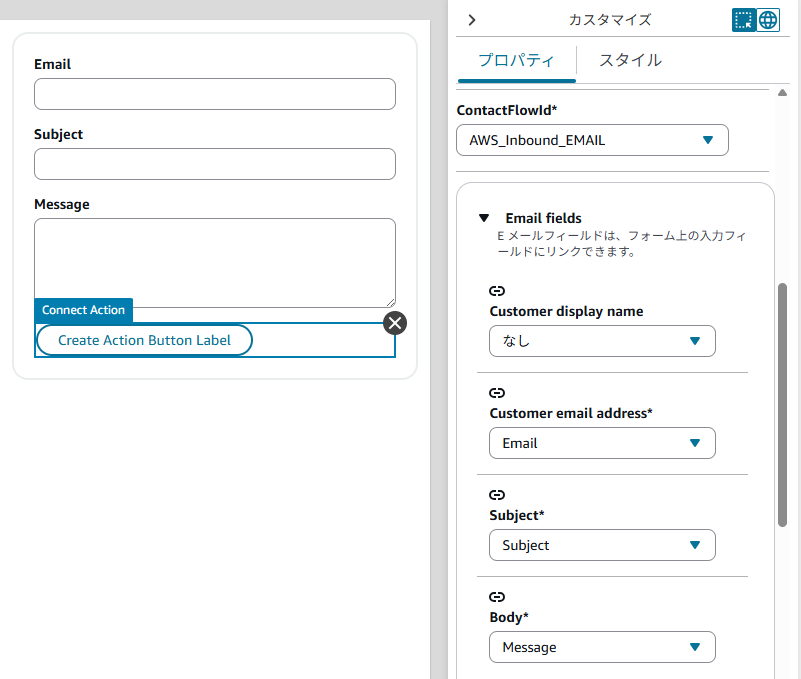Open the Subject mapping dropdown
801x679 pixels.
click(602, 545)
